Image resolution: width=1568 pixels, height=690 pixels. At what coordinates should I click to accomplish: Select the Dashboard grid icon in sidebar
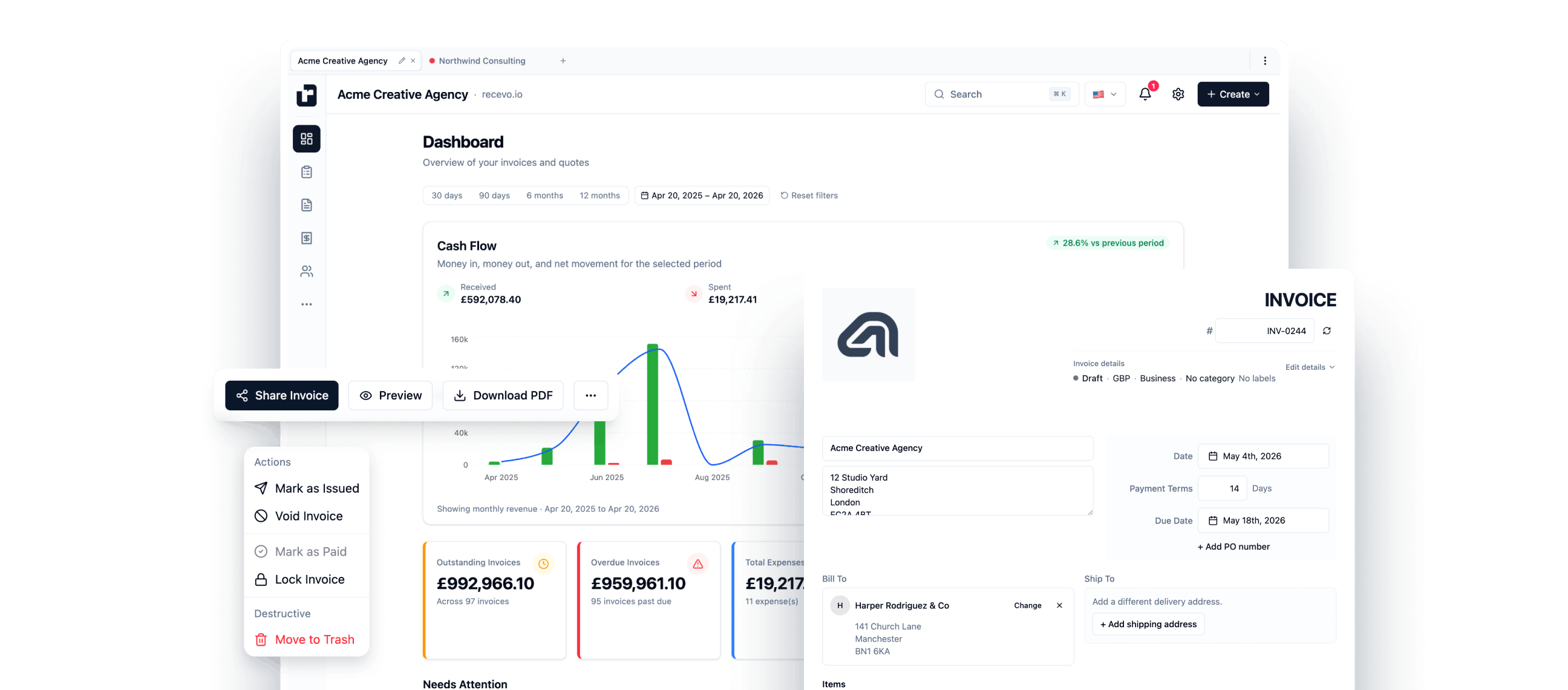pyautogui.click(x=306, y=139)
